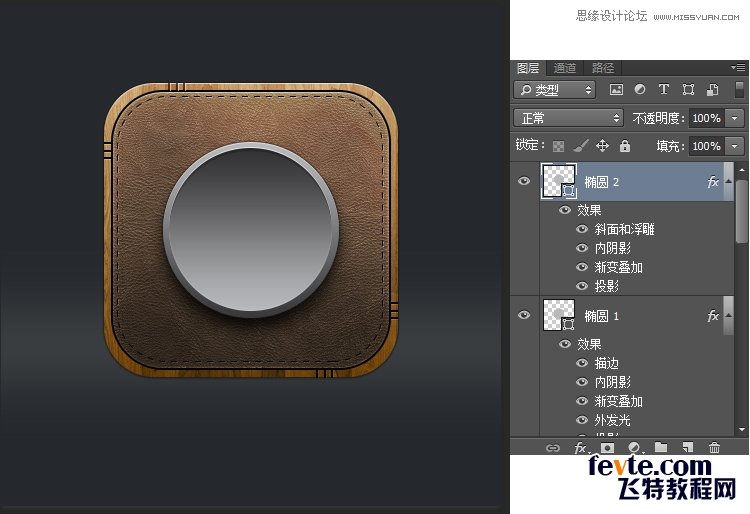Select the 椭圆 1 layer name
The width and height of the screenshot is (750, 514).
(x=602, y=316)
